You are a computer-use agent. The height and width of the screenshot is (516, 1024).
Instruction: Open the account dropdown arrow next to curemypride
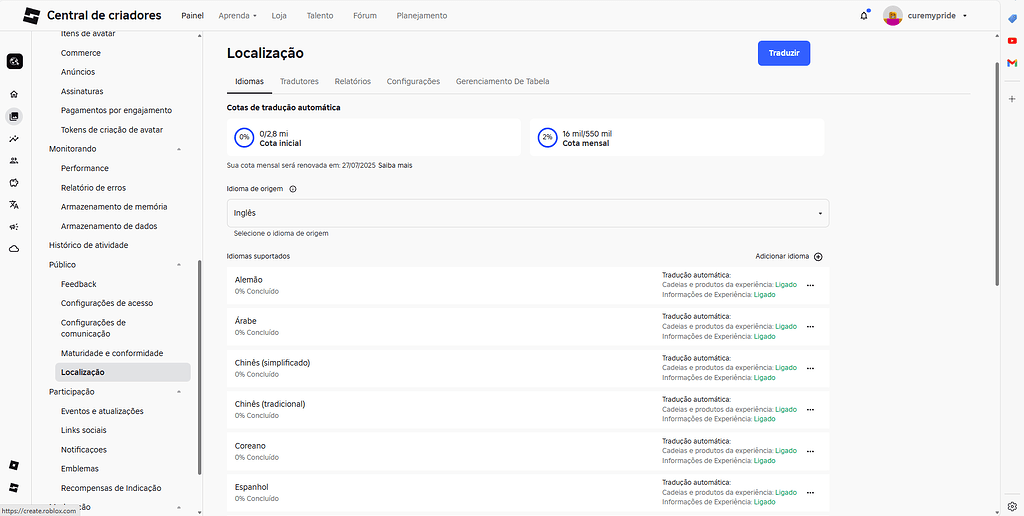[x=965, y=16]
